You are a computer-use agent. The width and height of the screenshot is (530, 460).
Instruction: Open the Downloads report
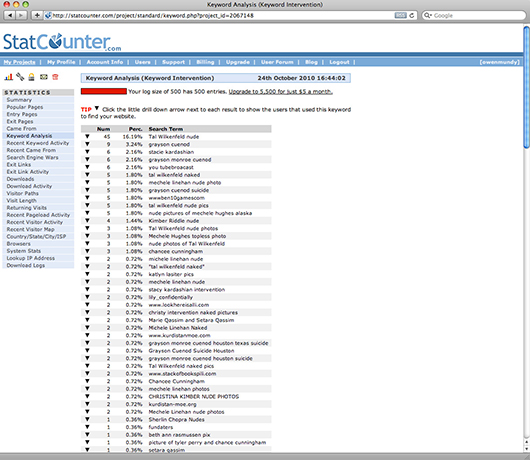pyautogui.click(x=20, y=179)
